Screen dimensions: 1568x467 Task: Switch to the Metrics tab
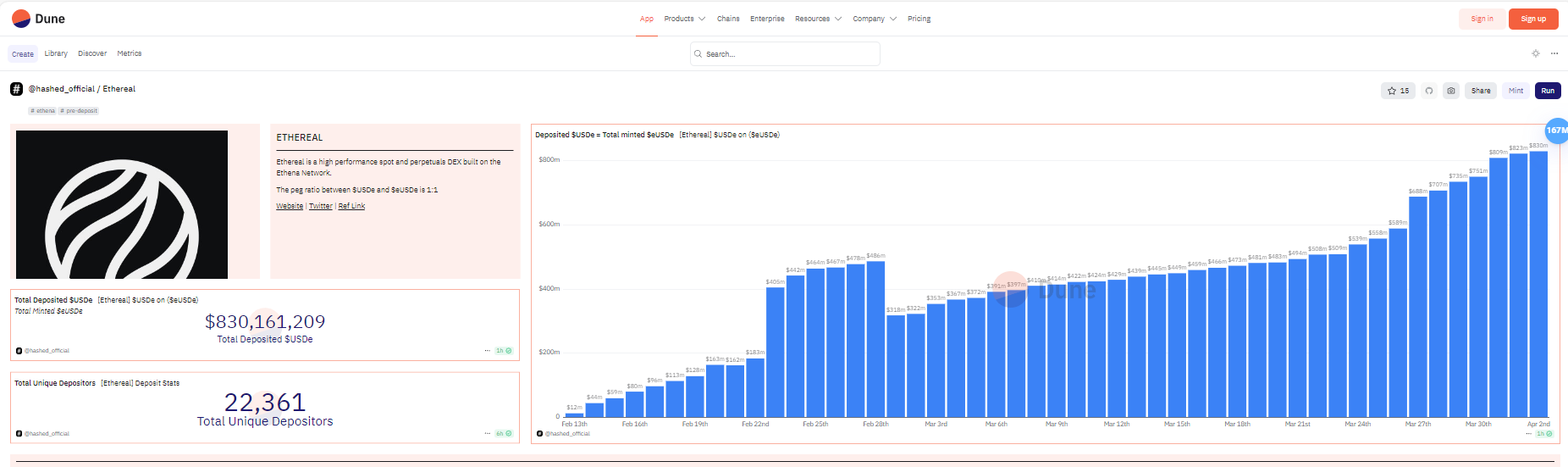click(130, 53)
